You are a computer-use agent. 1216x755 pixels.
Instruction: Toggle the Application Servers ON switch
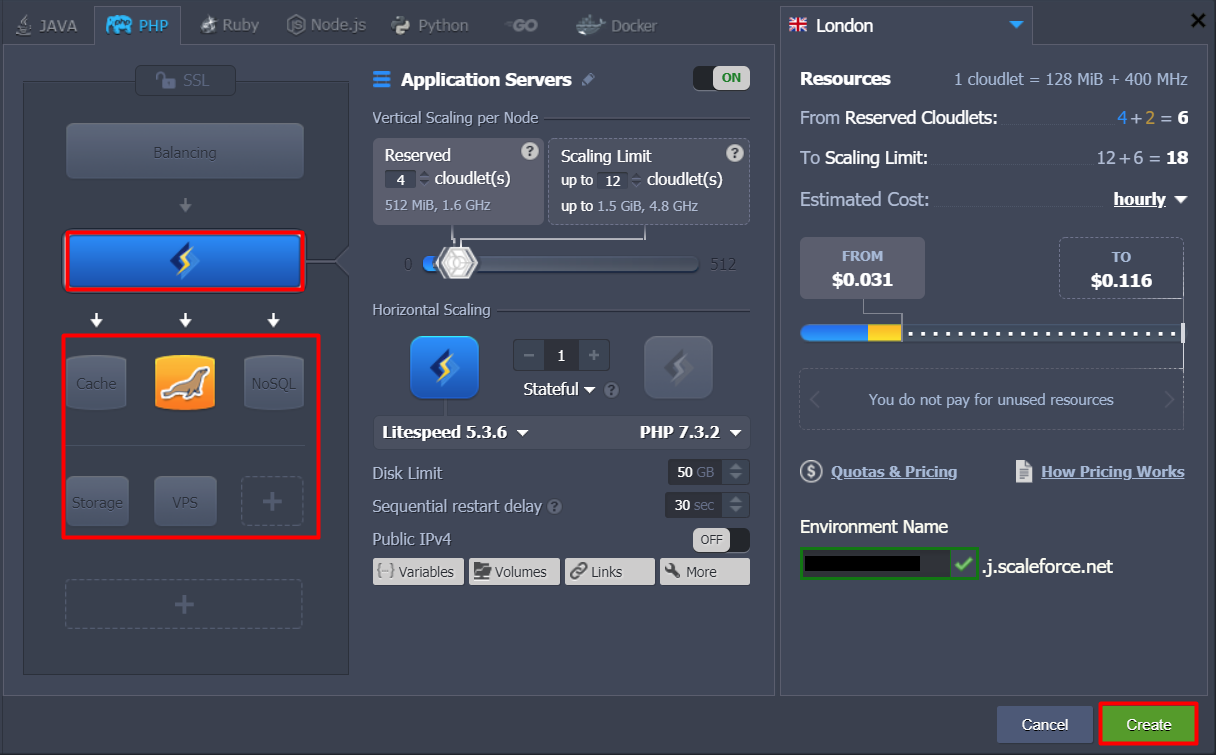pyautogui.click(x=720, y=78)
